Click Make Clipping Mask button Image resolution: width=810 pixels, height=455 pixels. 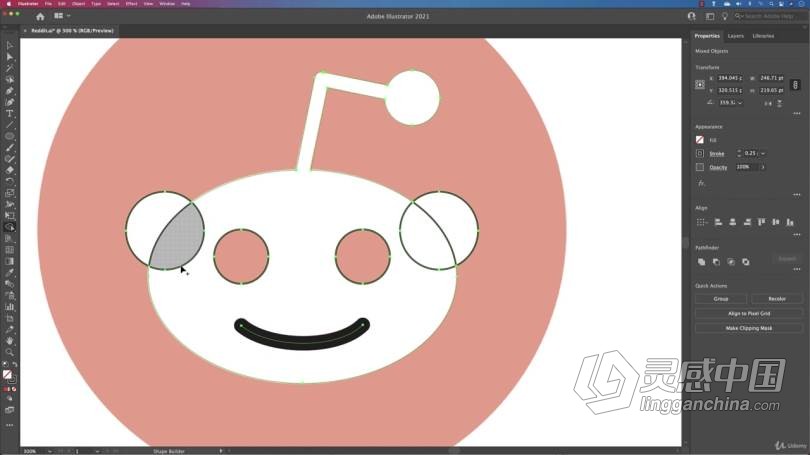(x=749, y=328)
